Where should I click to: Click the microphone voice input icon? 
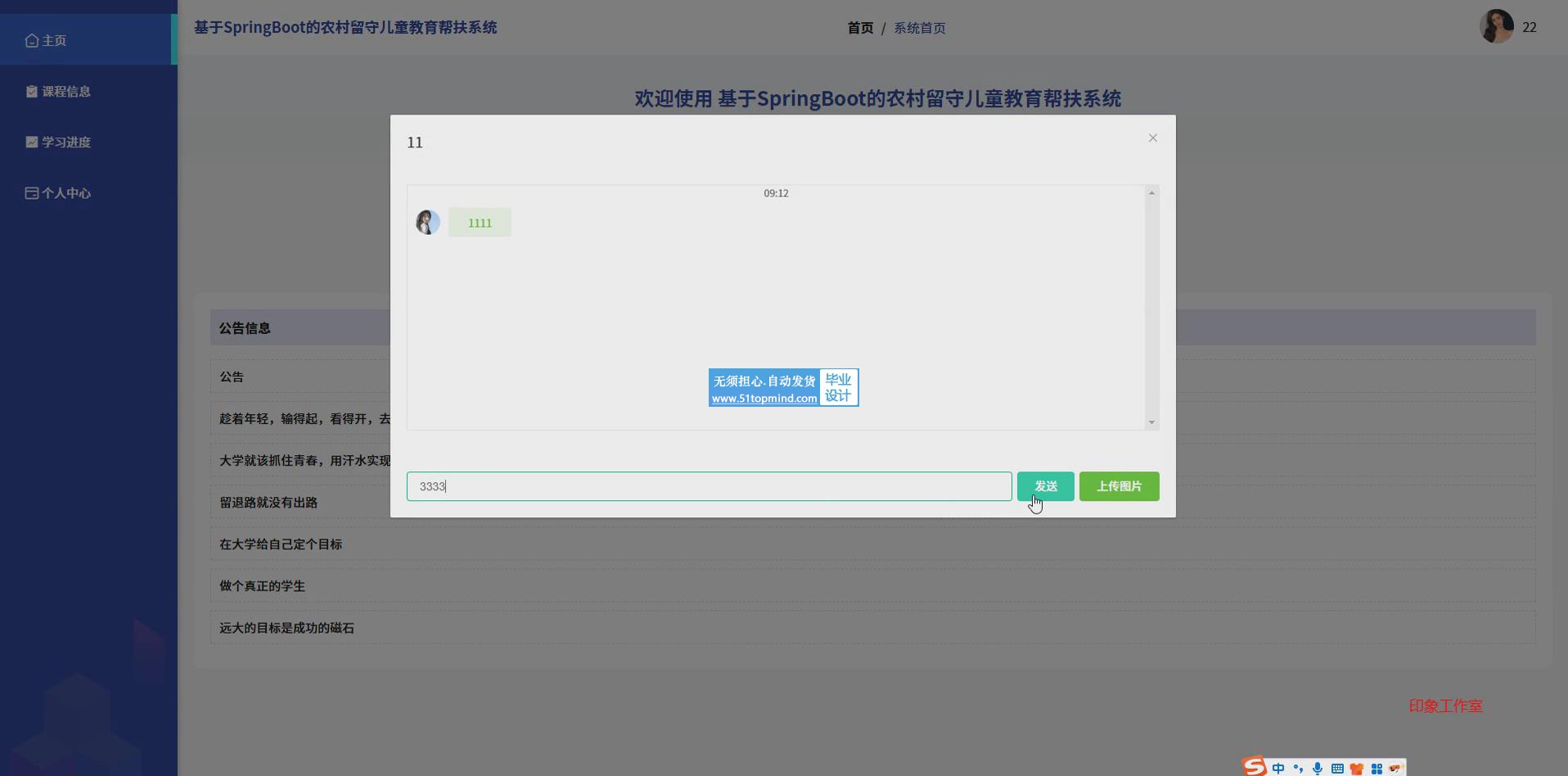point(1318,769)
